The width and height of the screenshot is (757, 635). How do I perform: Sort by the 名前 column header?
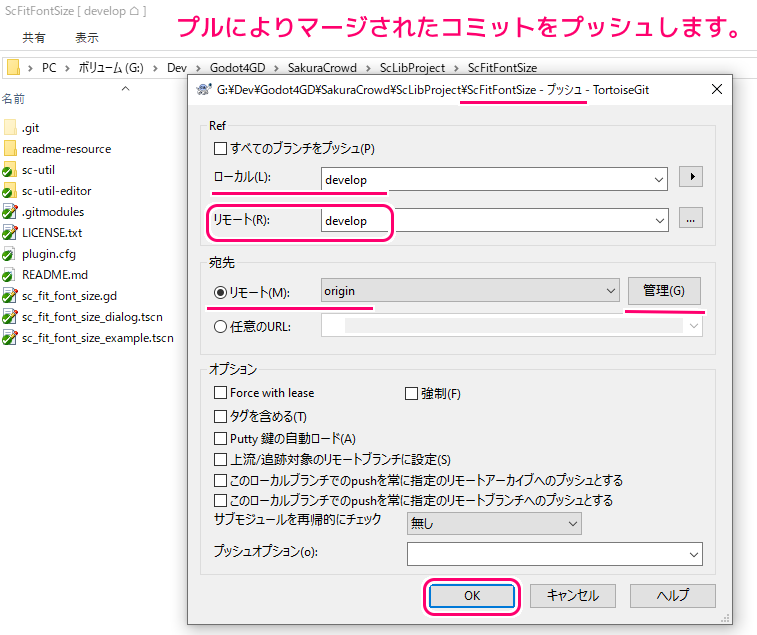pos(13,99)
